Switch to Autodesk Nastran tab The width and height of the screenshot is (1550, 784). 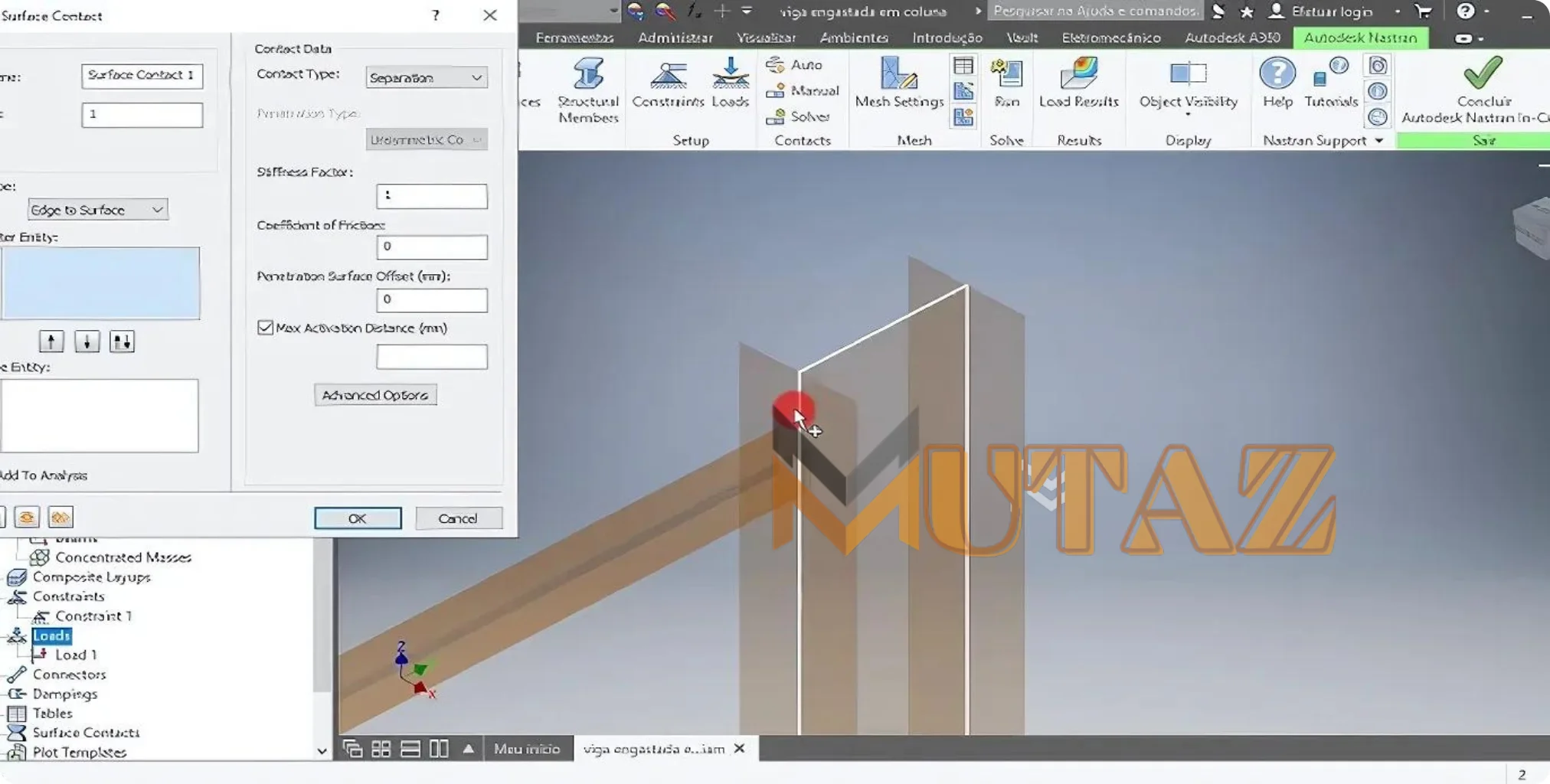click(x=1360, y=38)
